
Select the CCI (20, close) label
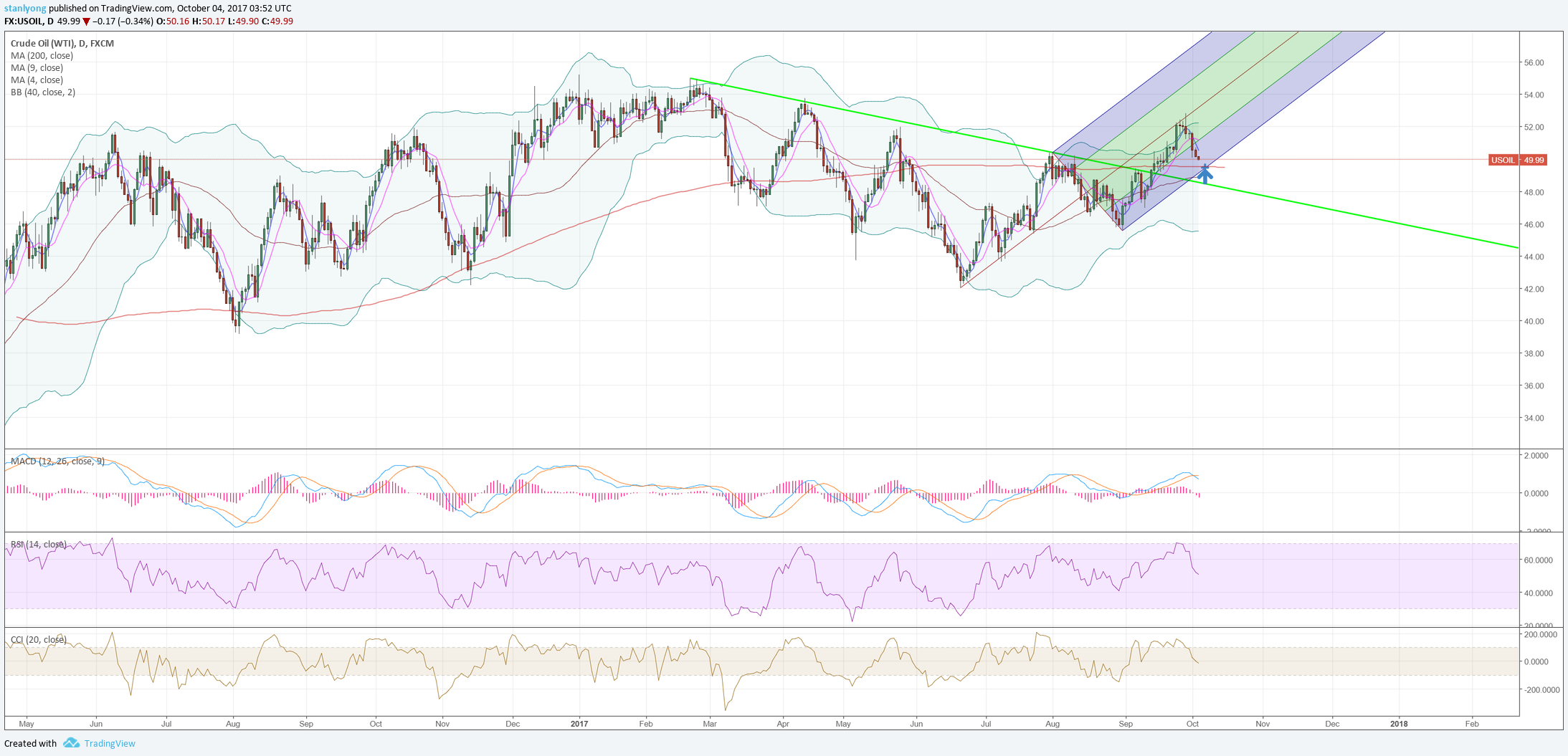tap(39, 639)
